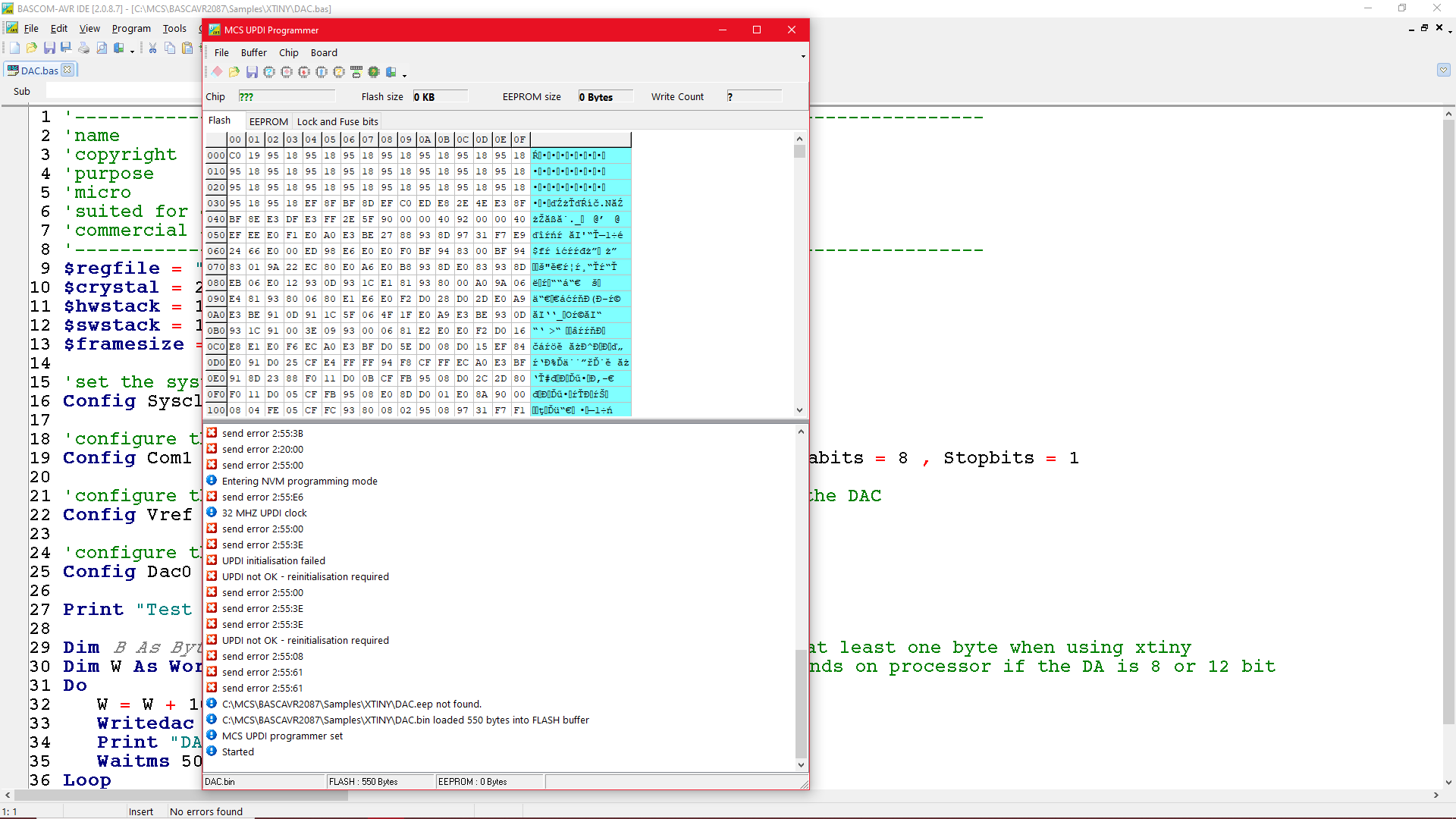Image resolution: width=1456 pixels, height=819 pixels.
Task: Create a new file in BASCOM IDE
Action: (14, 48)
